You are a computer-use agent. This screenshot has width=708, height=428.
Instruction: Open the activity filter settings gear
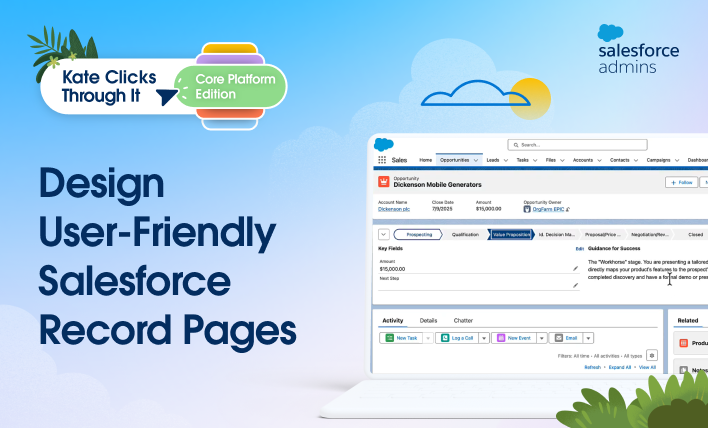[x=652, y=355]
